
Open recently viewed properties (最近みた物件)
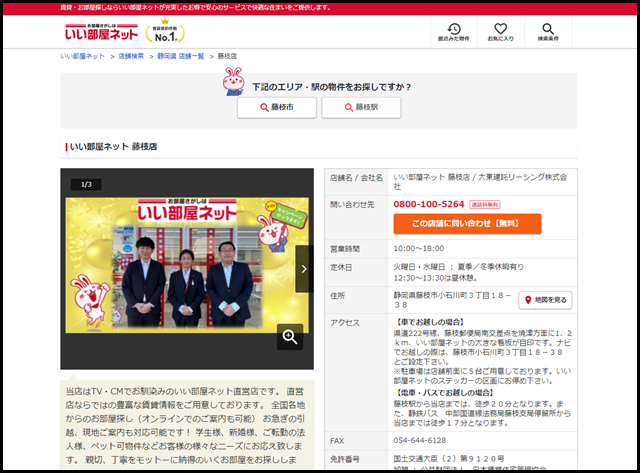pyautogui.click(x=453, y=32)
